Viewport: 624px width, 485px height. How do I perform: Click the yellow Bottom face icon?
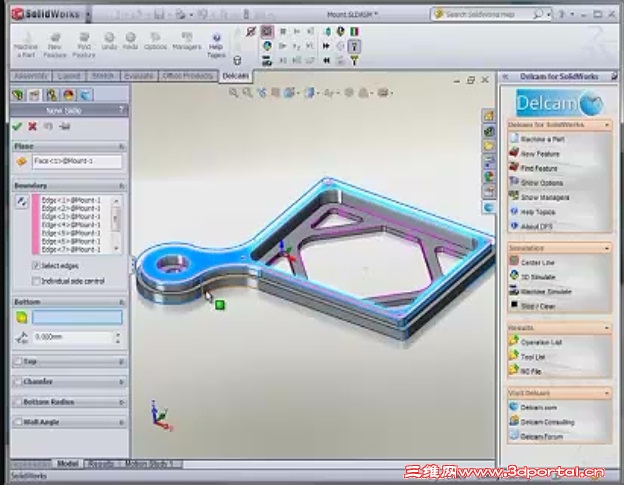coord(21,317)
